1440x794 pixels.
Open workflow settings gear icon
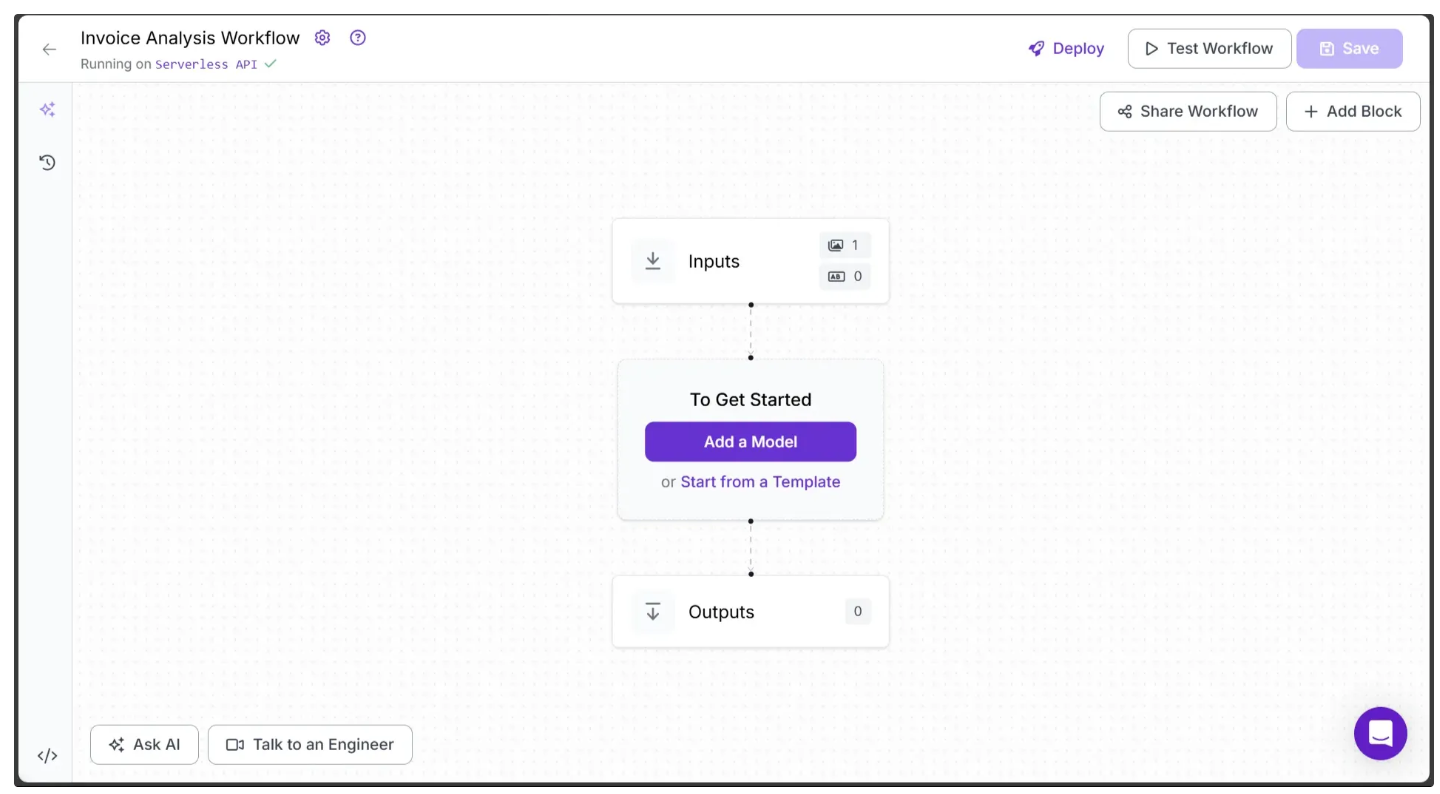pyautogui.click(x=322, y=38)
